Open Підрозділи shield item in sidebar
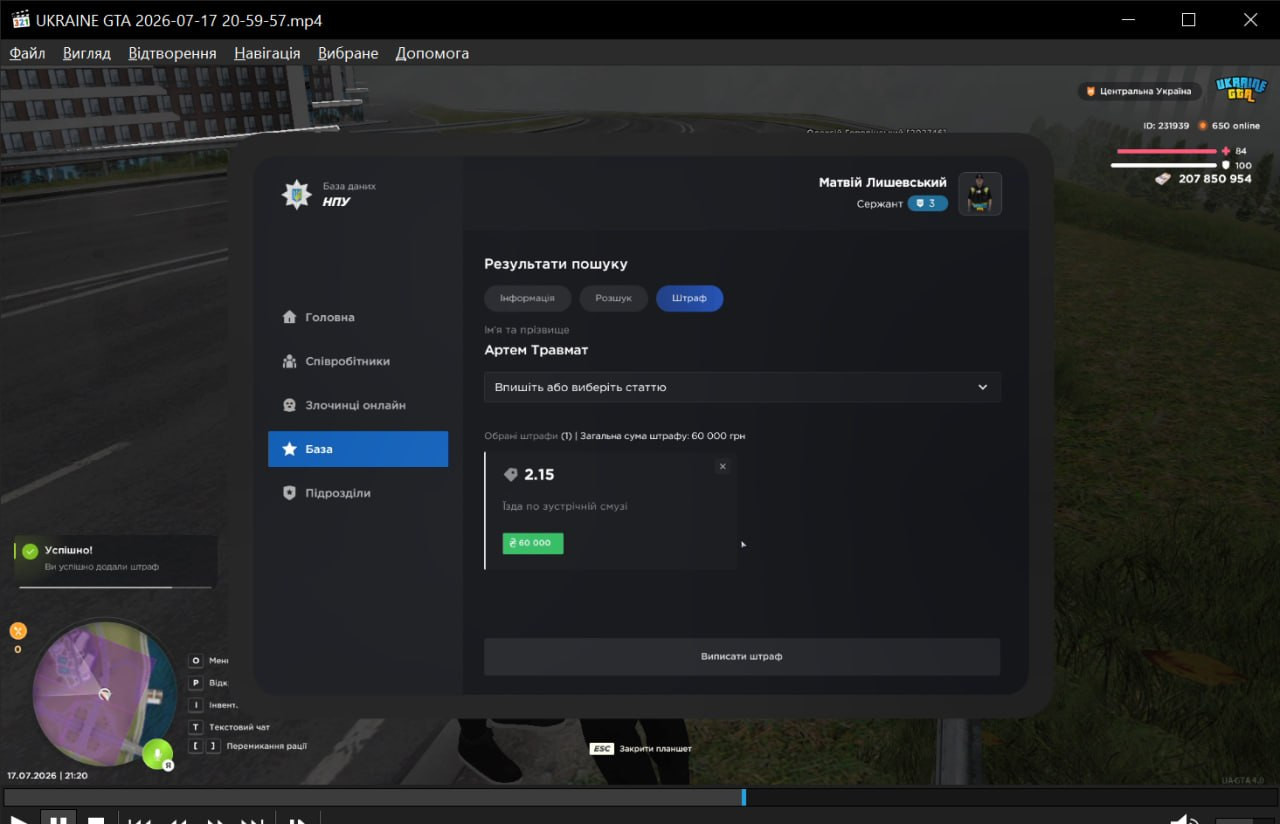 tap(358, 493)
